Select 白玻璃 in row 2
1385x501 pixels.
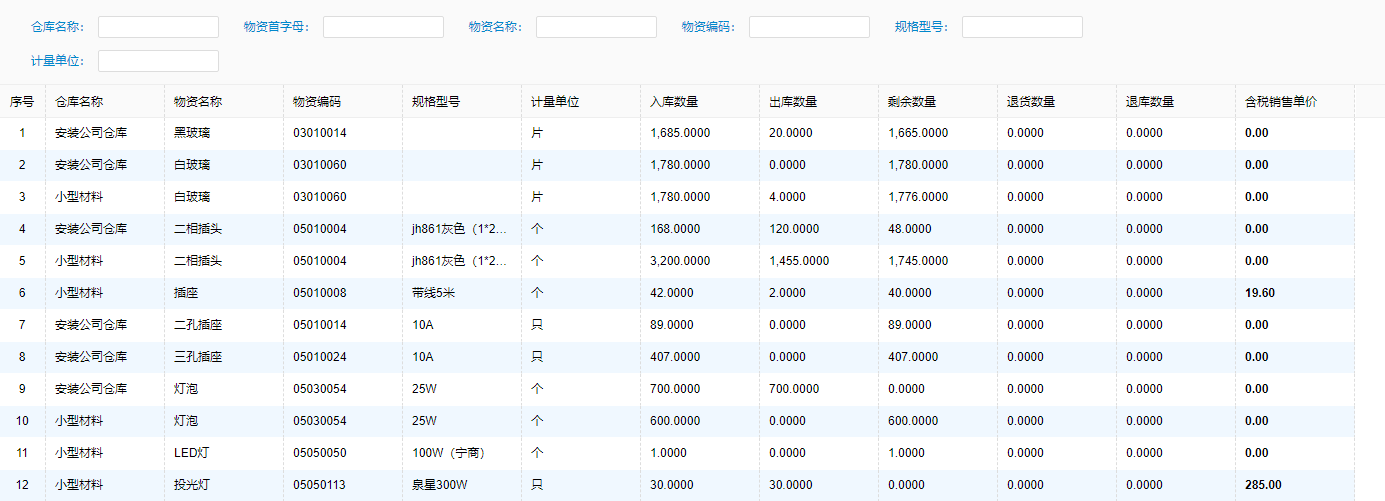coord(193,165)
